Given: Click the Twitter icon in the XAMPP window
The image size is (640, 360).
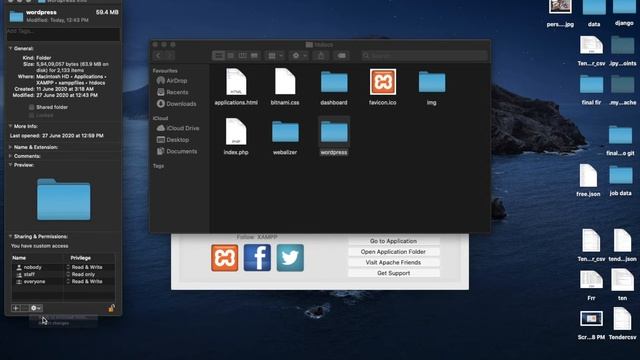Looking at the screenshot, I should coord(290,258).
